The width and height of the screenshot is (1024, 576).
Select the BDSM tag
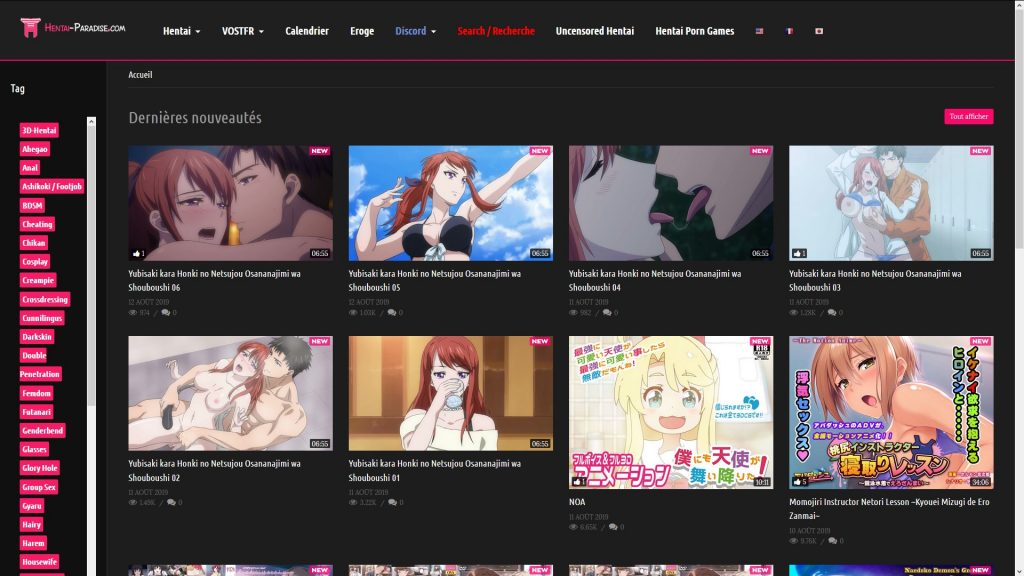point(32,205)
